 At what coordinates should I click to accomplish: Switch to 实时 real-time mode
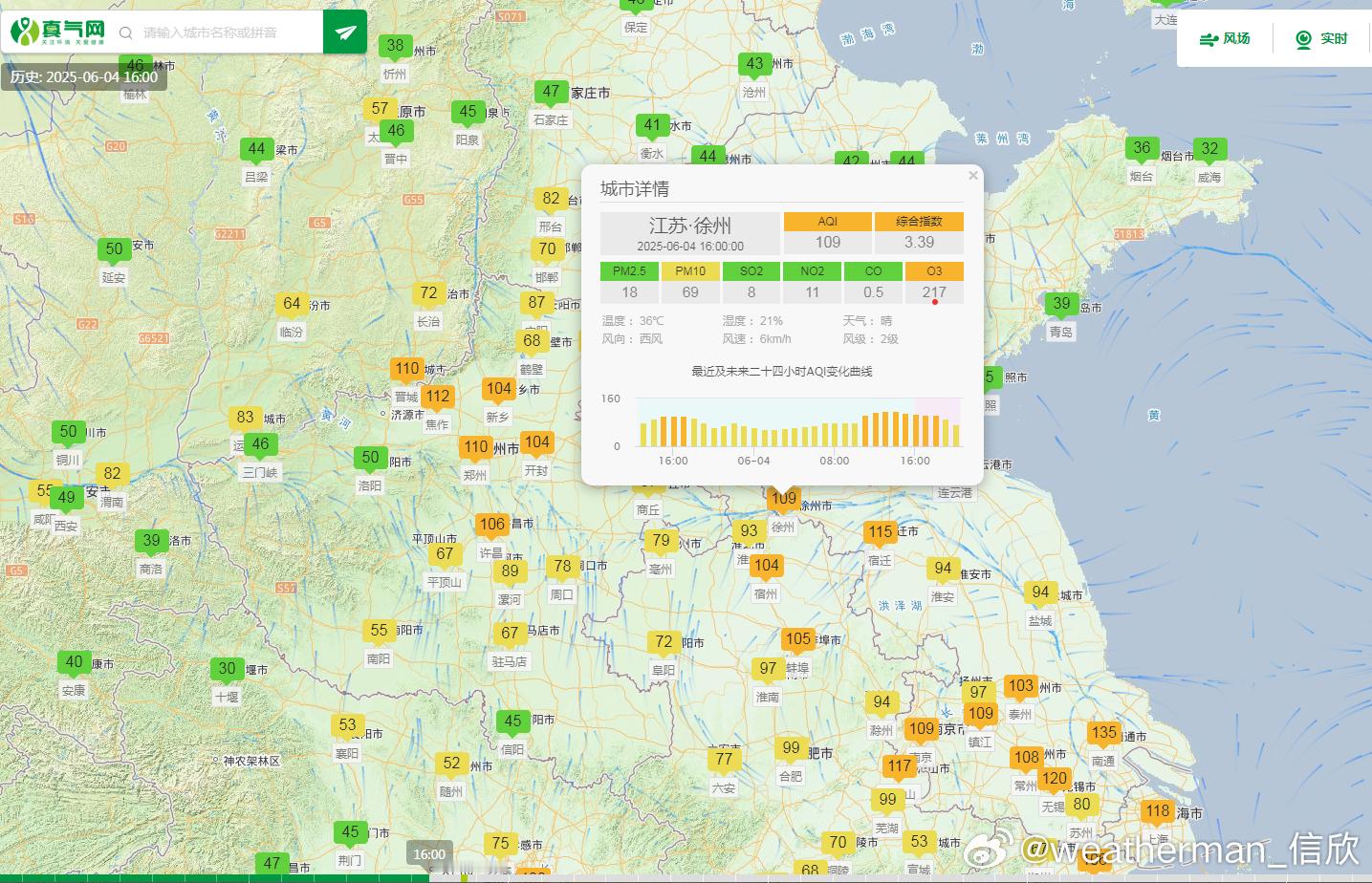click(1321, 39)
